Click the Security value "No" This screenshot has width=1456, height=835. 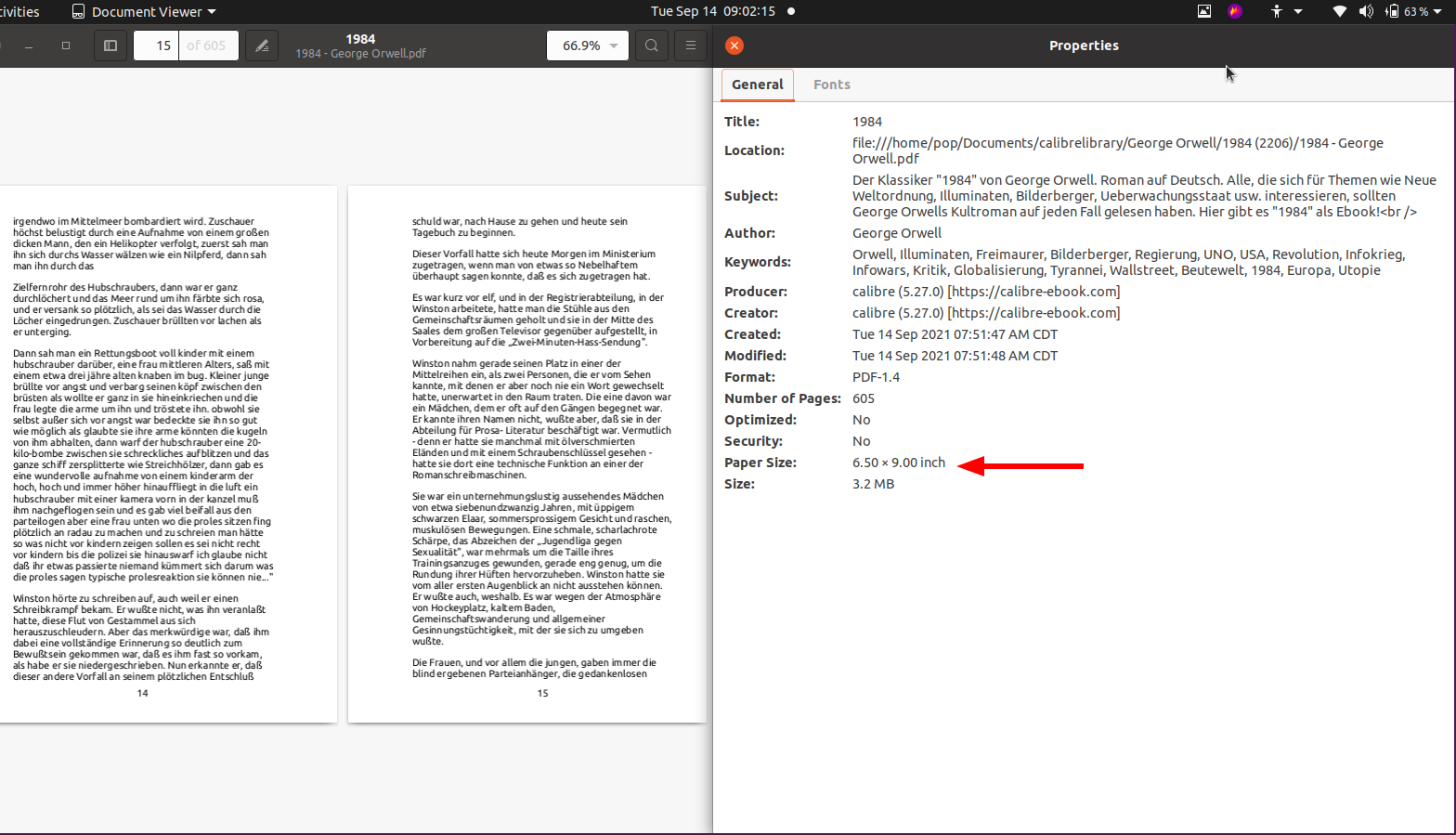pos(862,441)
